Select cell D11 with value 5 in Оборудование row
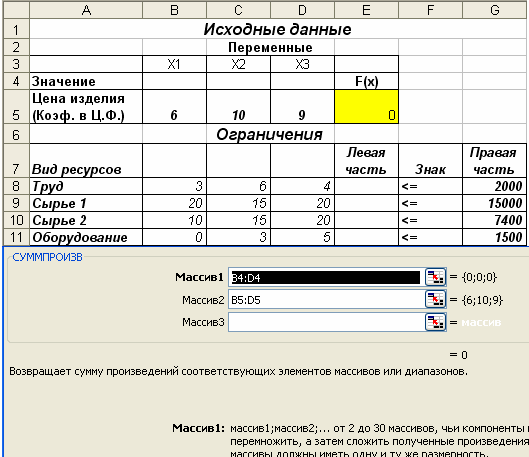 302,237
